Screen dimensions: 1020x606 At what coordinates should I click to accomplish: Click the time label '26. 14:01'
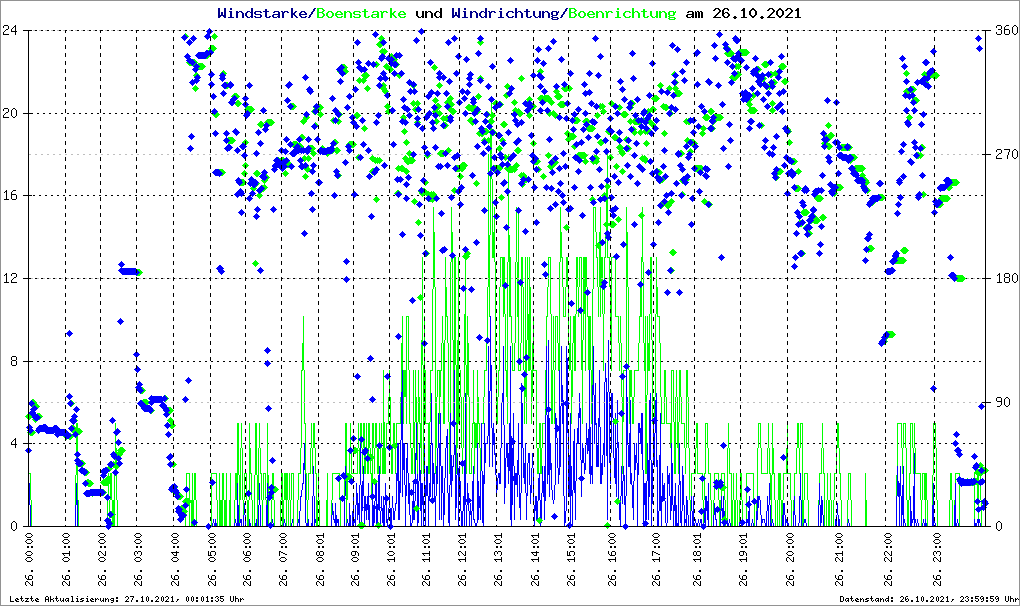[535, 559]
